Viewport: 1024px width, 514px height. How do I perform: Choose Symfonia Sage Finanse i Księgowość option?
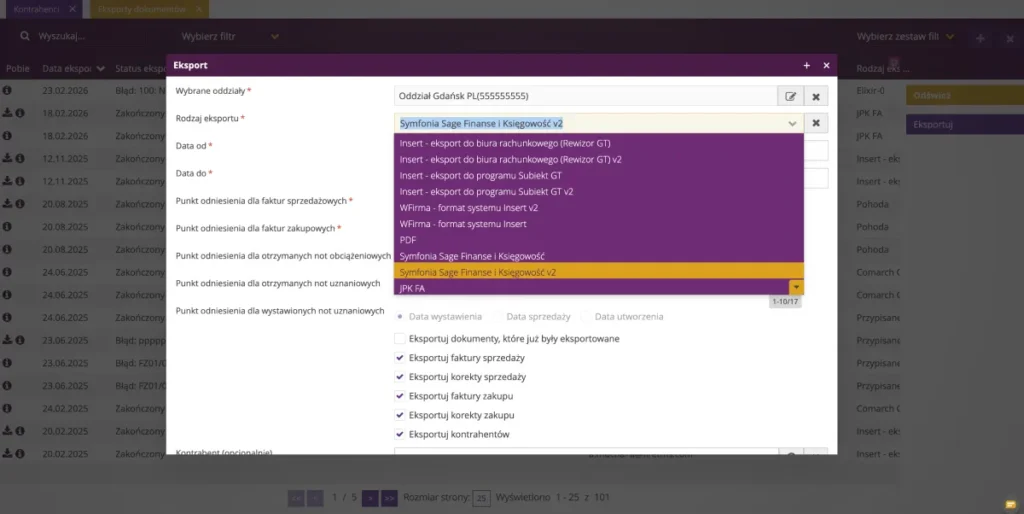(x=598, y=256)
